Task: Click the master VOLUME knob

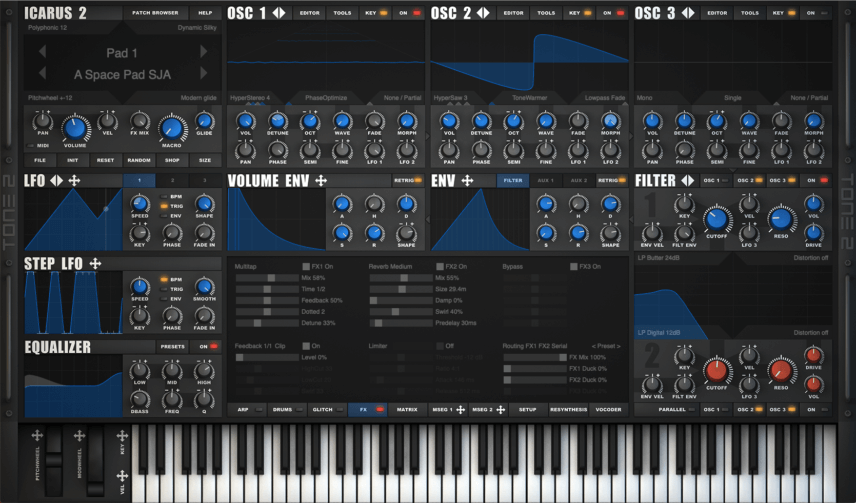Action: point(75,128)
